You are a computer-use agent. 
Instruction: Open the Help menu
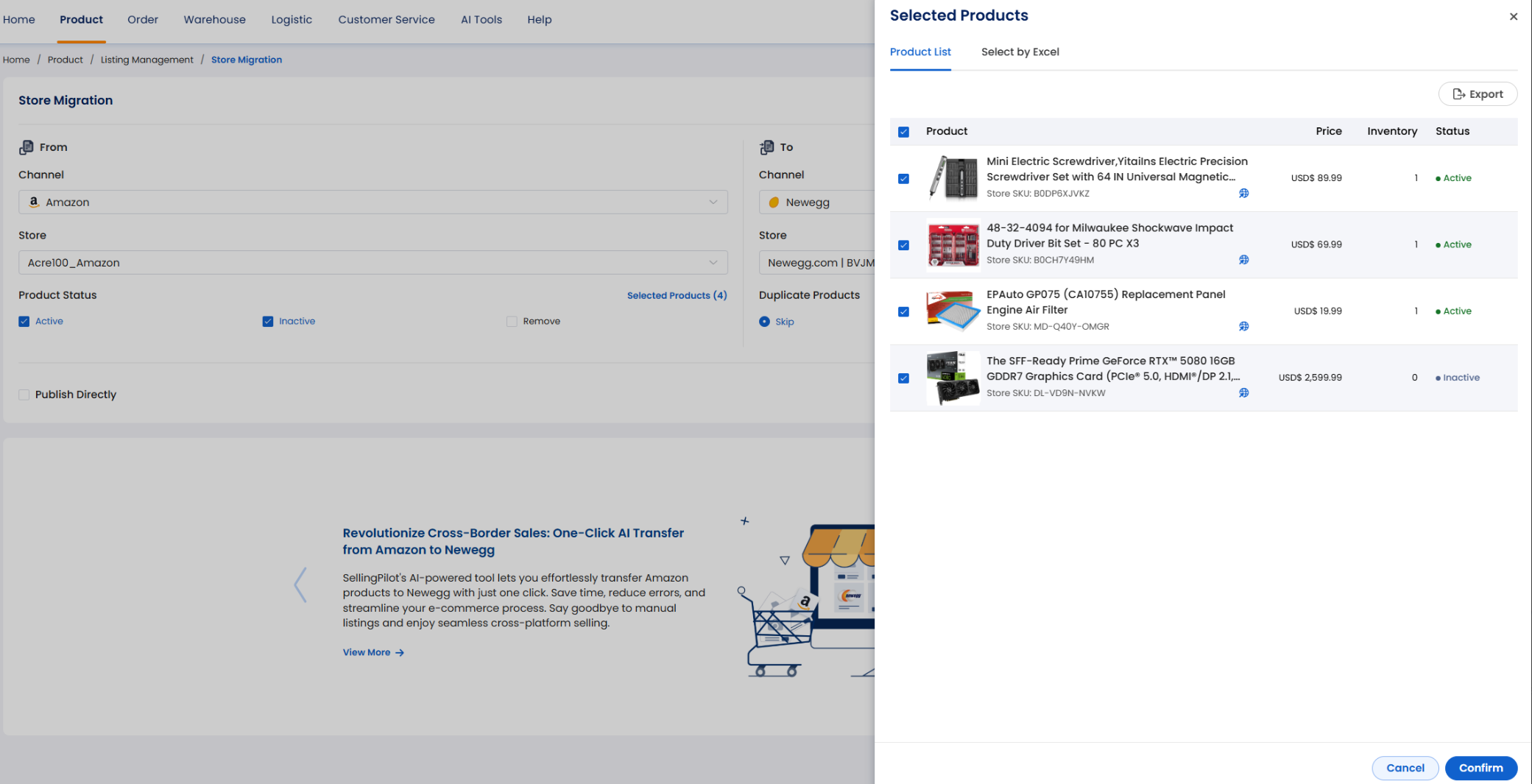click(x=540, y=20)
